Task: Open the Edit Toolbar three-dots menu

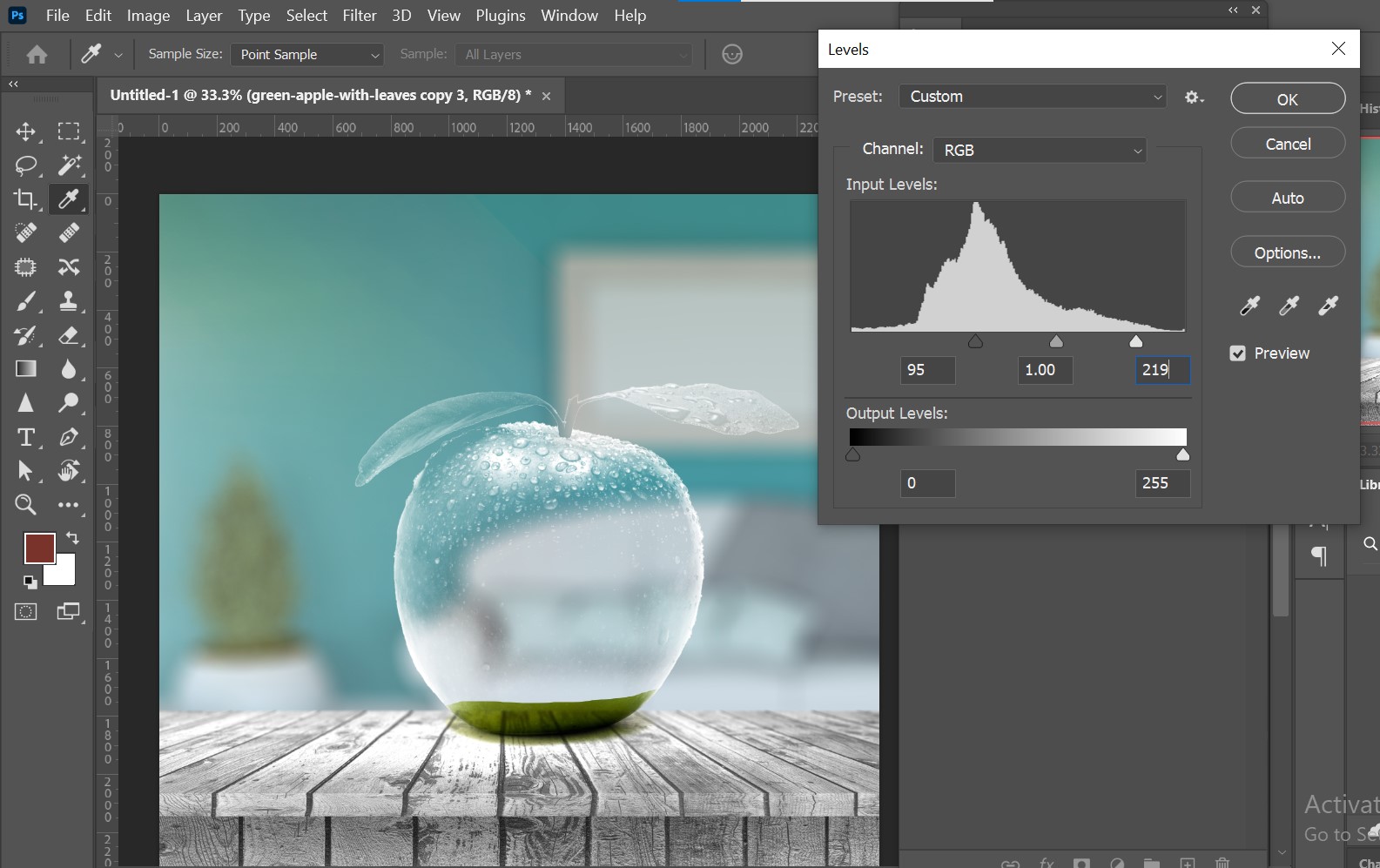Action: (69, 505)
